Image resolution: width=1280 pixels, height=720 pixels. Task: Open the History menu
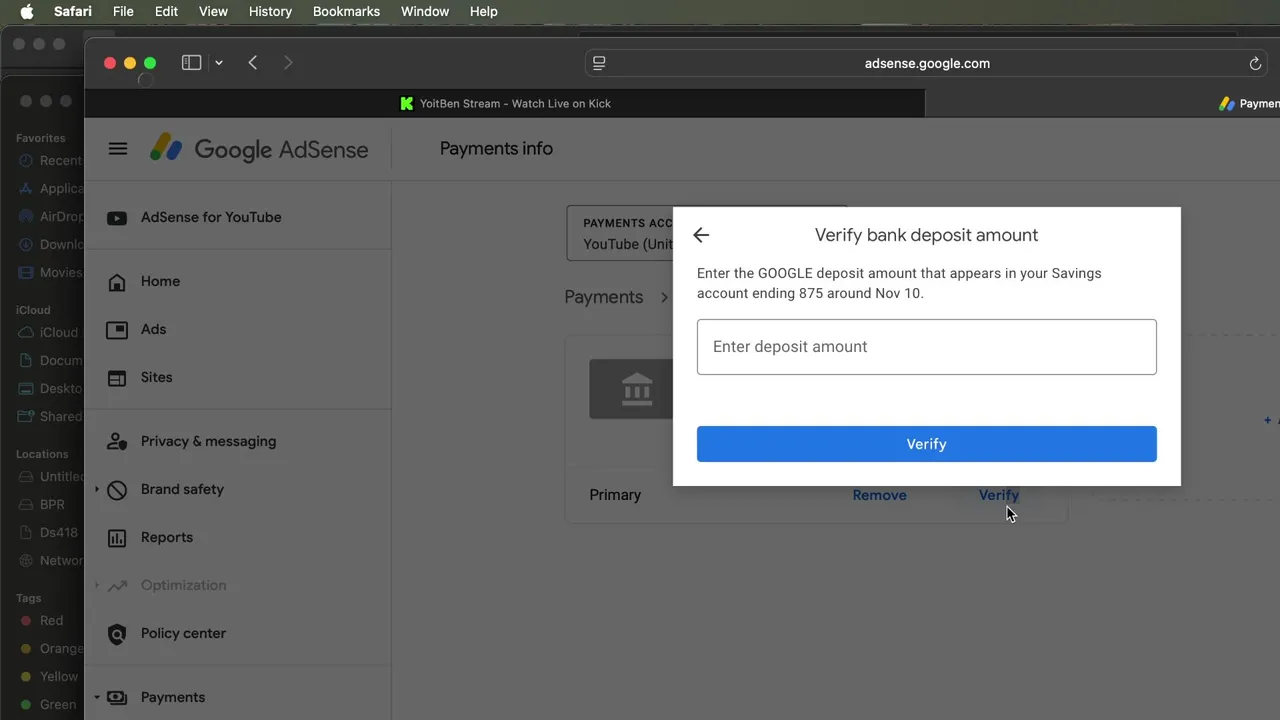click(270, 11)
